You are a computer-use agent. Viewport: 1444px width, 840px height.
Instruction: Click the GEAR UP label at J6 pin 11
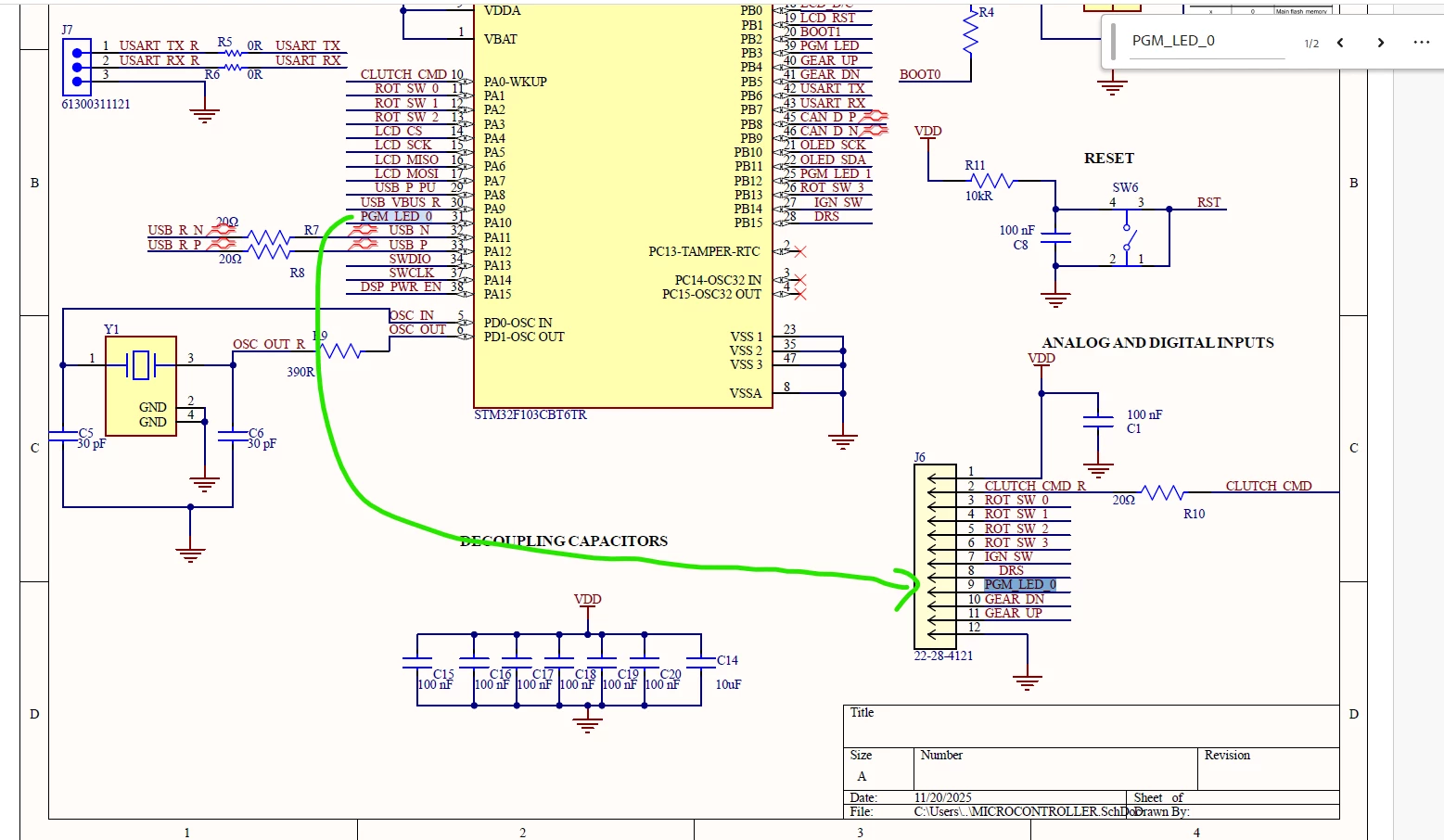coord(1013,614)
